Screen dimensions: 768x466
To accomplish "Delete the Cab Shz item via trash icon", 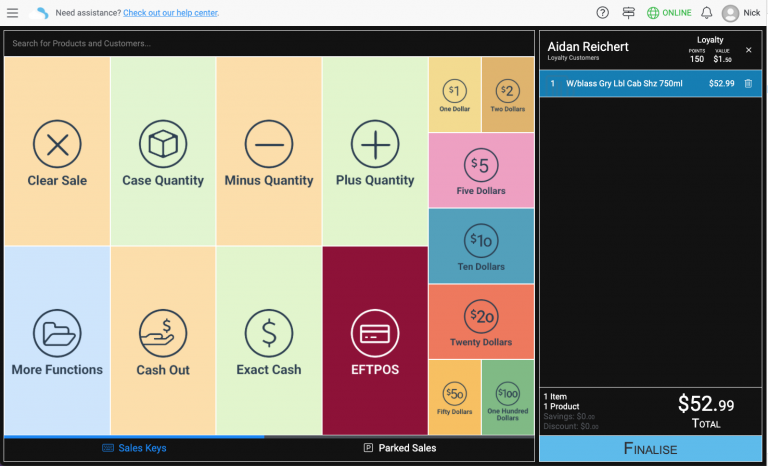I will [748, 83].
